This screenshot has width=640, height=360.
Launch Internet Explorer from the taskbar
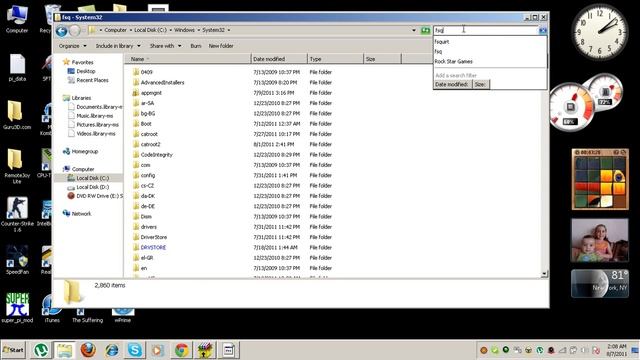point(111,350)
